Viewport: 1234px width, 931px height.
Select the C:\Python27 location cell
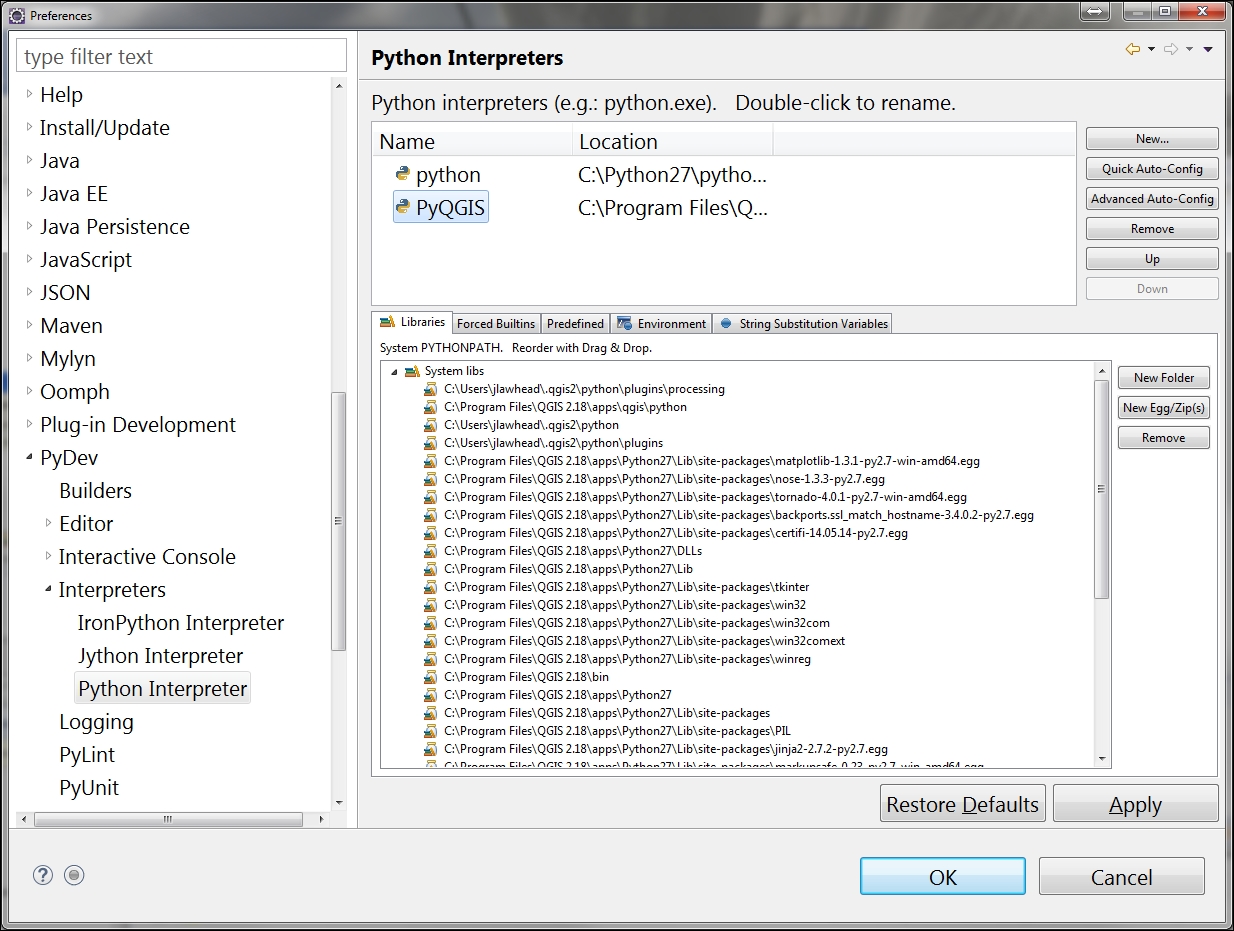673,175
